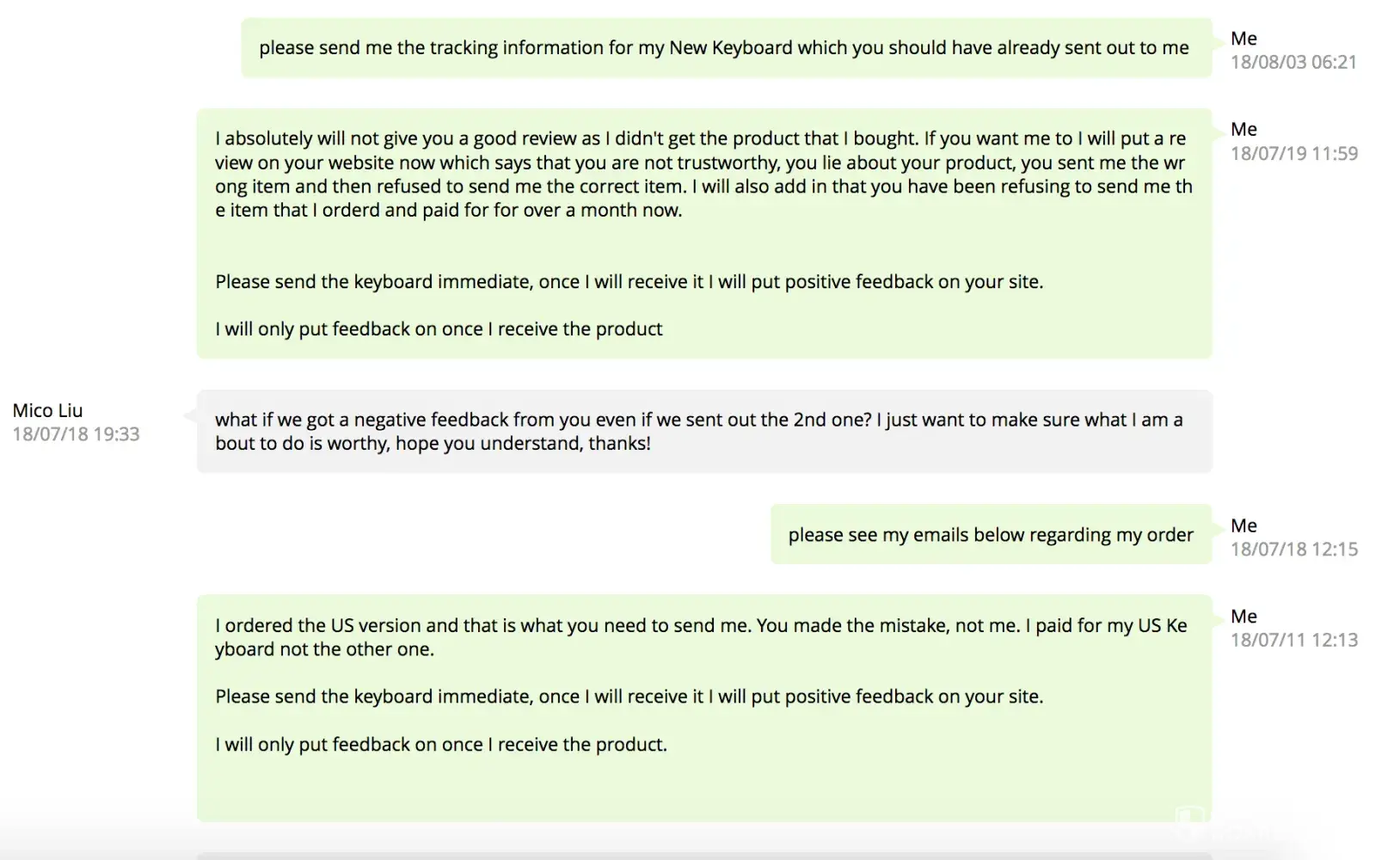Click the phrase "You made the mistake, not me"
Image resolution: width=1400 pixels, height=860 pixels.
point(887,626)
